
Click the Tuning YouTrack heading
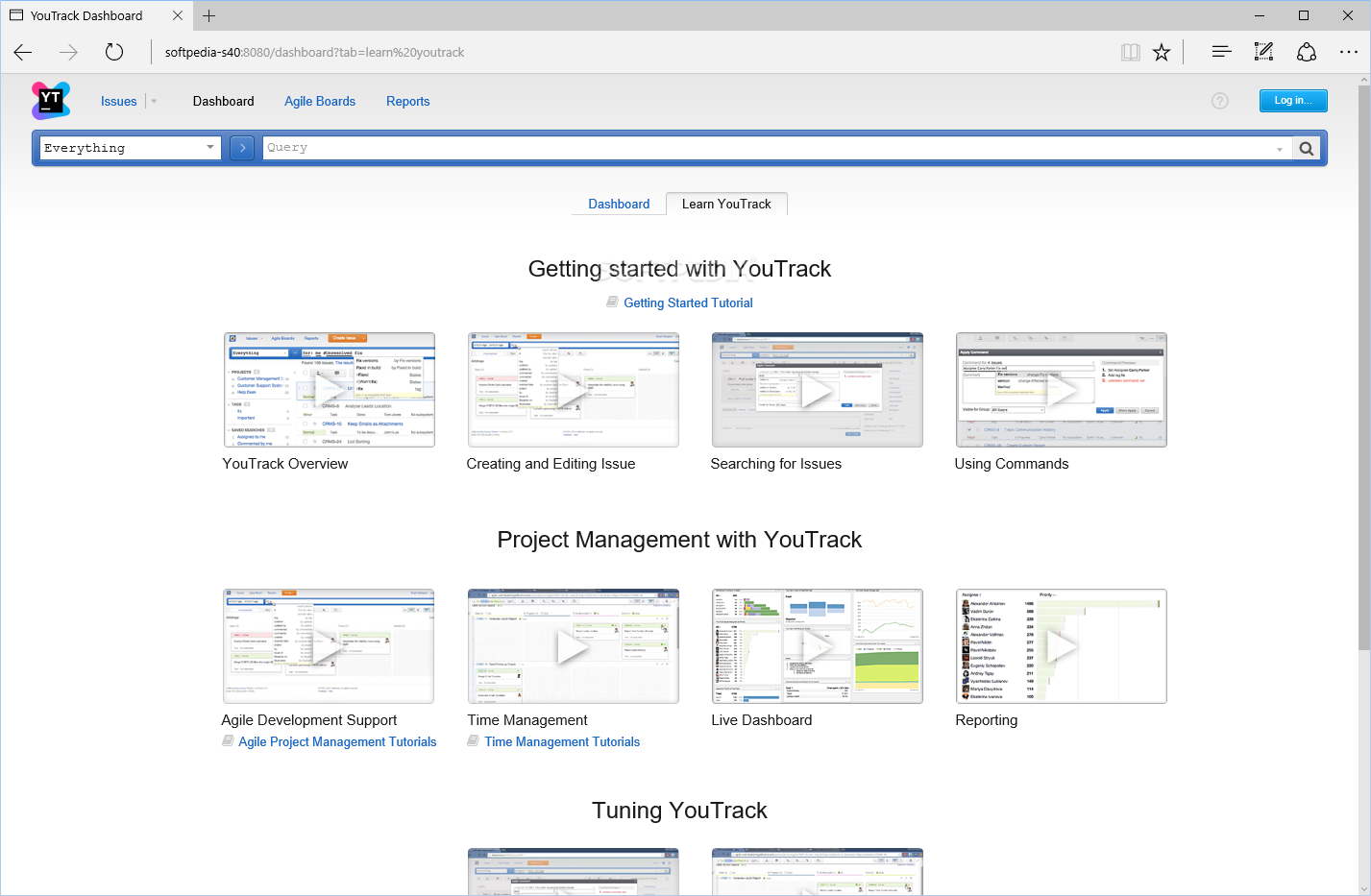[679, 811]
